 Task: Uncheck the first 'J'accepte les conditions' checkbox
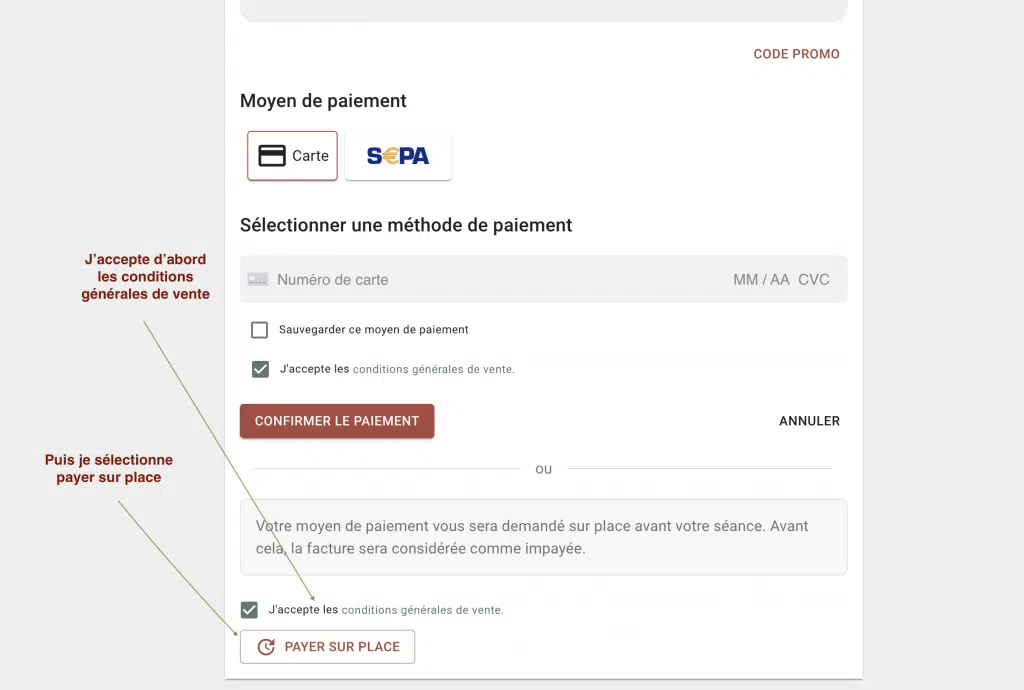(x=260, y=369)
